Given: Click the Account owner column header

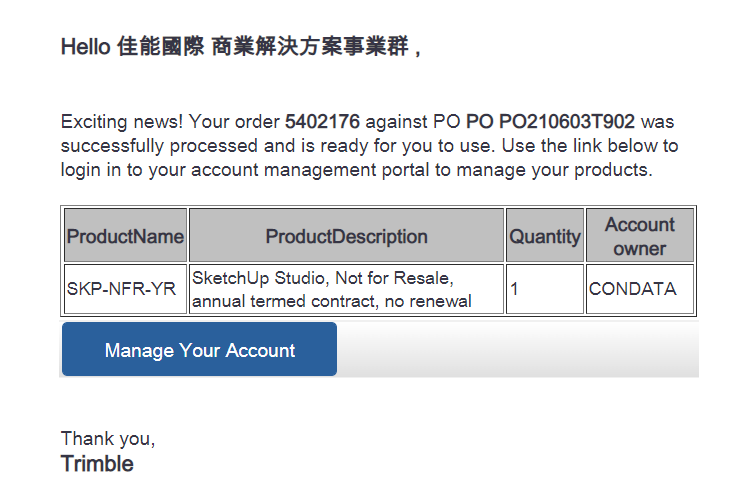Looking at the screenshot, I should click(x=640, y=236).
